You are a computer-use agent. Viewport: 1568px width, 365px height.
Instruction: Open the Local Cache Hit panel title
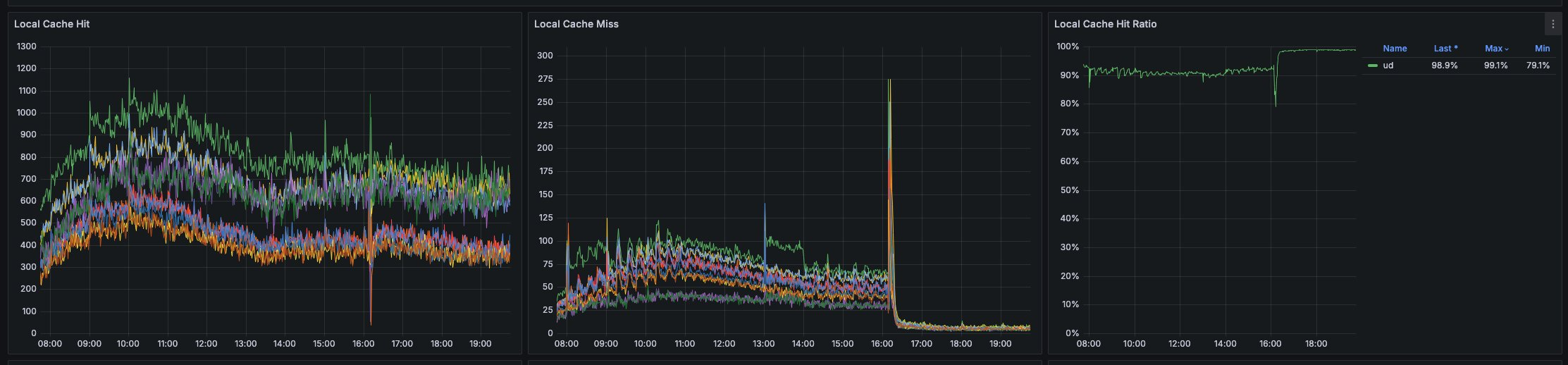pyautogui.click(x=51, y=24)
